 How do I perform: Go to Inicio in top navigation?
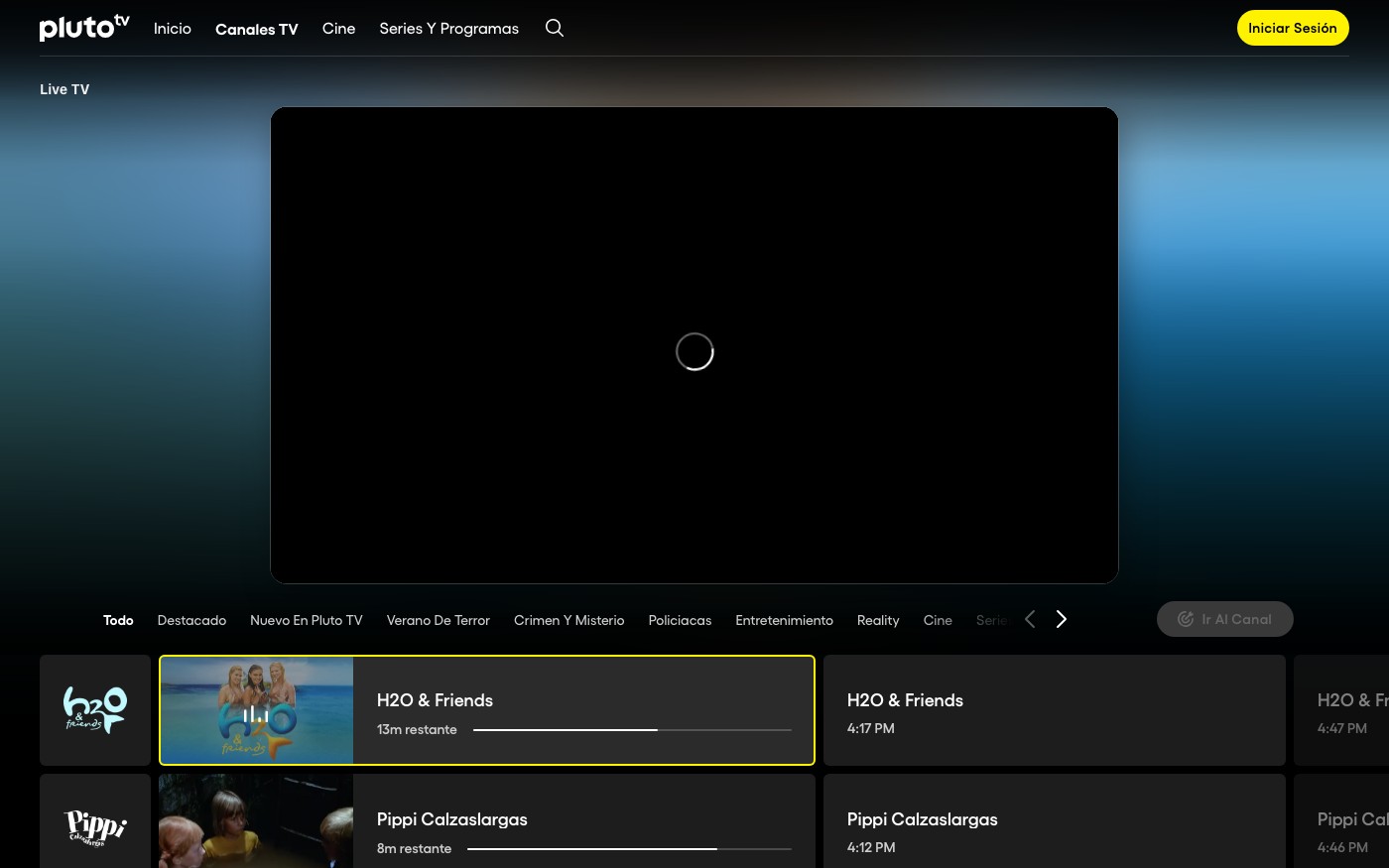click(x=173, y=29)
